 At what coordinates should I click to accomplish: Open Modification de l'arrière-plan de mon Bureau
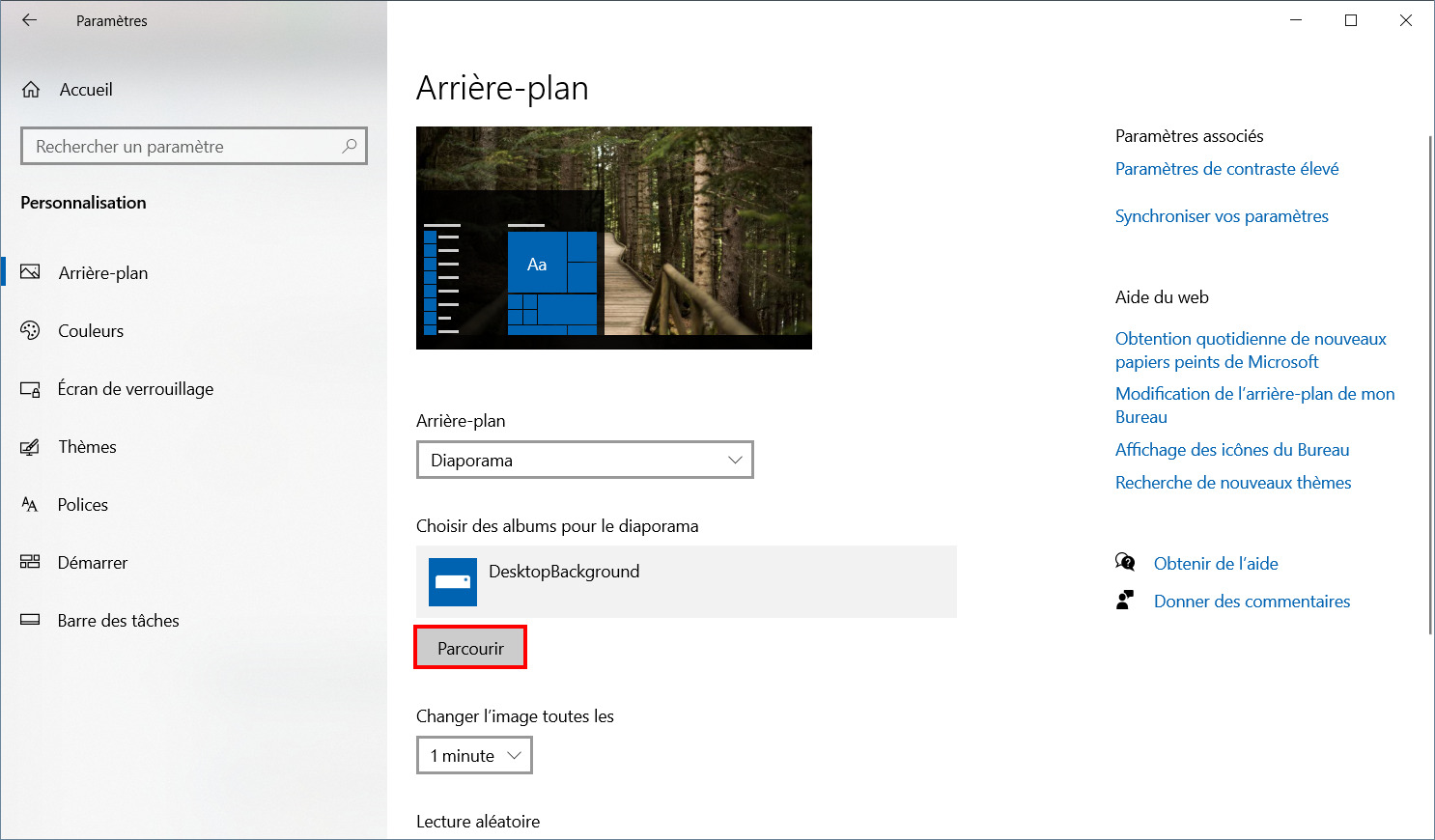pyautogui.click(x=1254, y=406)
